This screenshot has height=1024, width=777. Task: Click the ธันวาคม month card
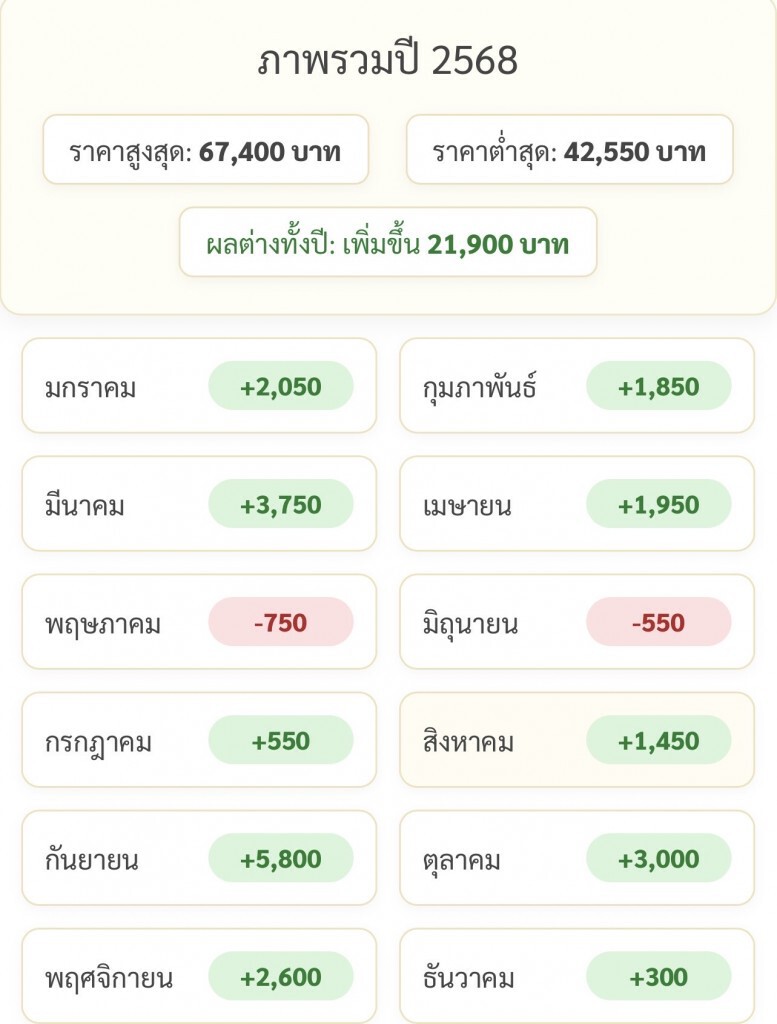click(x=577, y=976)
